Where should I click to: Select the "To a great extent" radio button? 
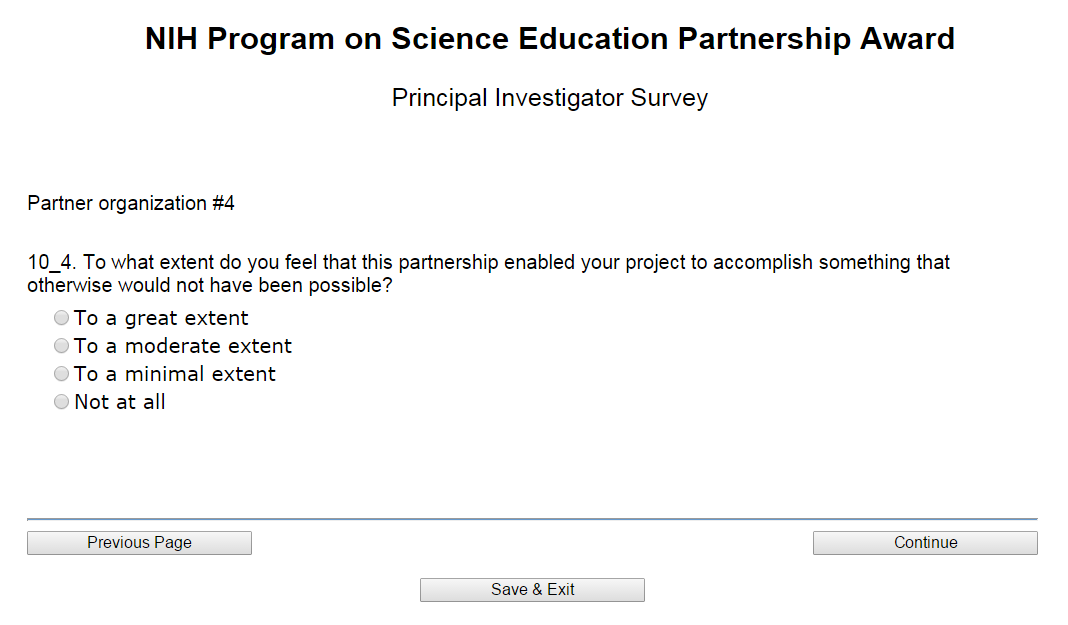(x=62, y=318)
